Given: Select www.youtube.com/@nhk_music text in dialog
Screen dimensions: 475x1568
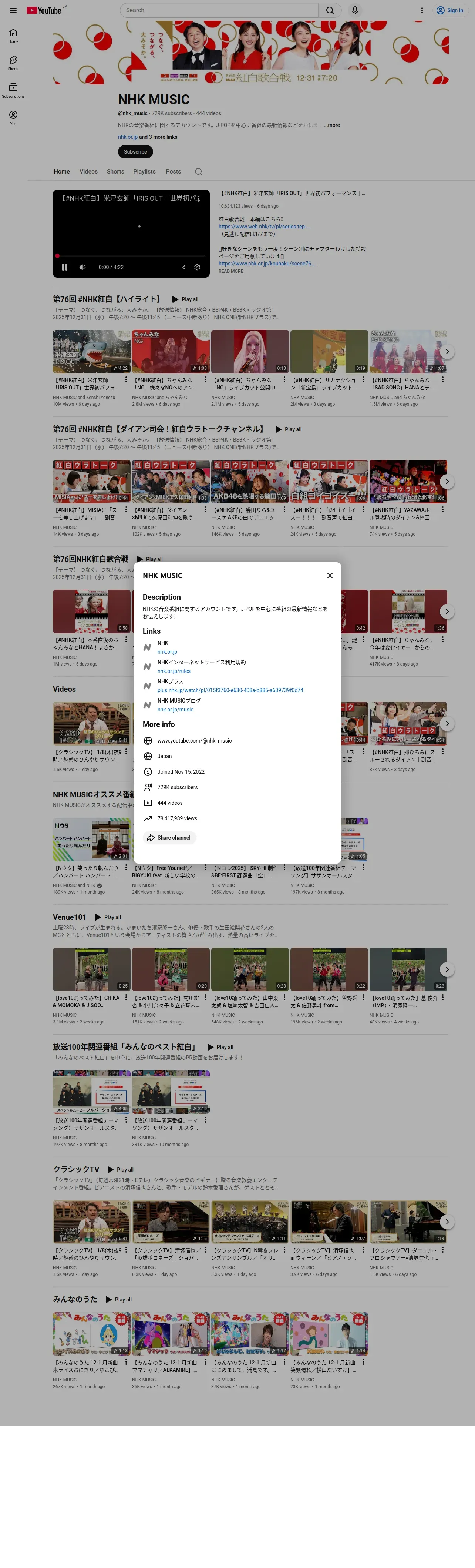Looking at the screenshot, I should click(x=195, y=741).
